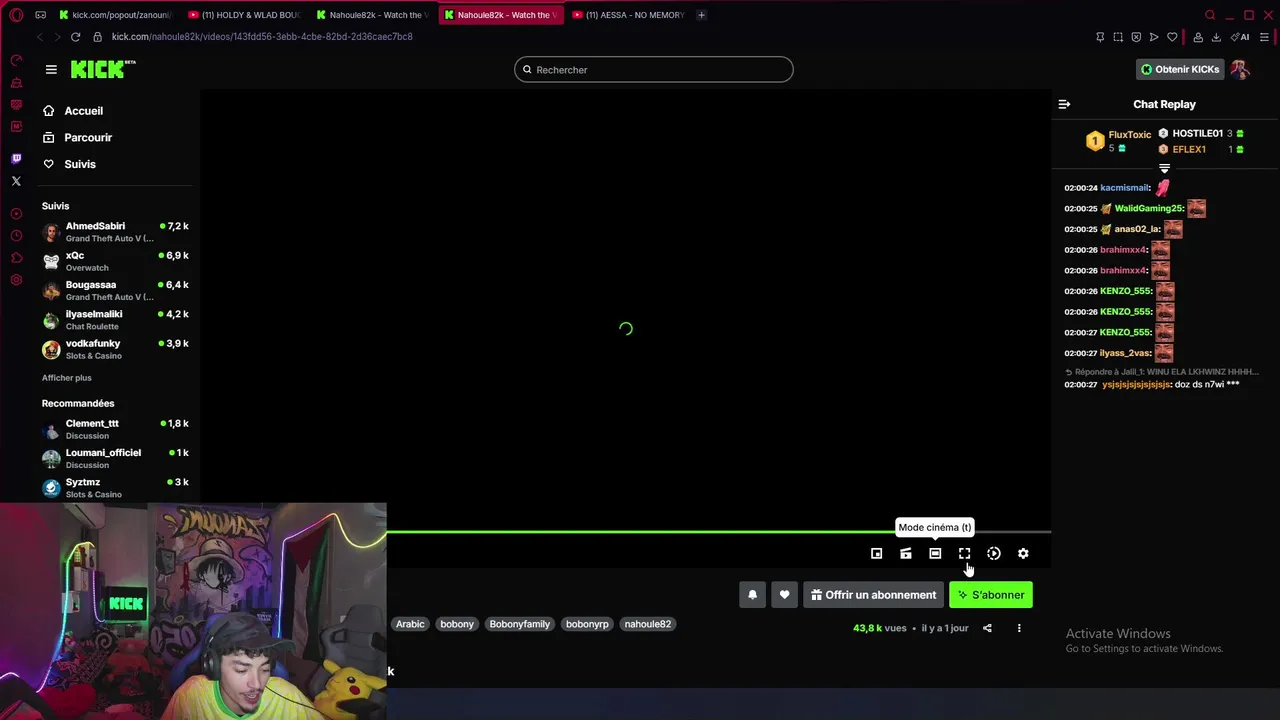Enable picture-in-picture mini player
1280x720 pixels.
pos(876,553)
